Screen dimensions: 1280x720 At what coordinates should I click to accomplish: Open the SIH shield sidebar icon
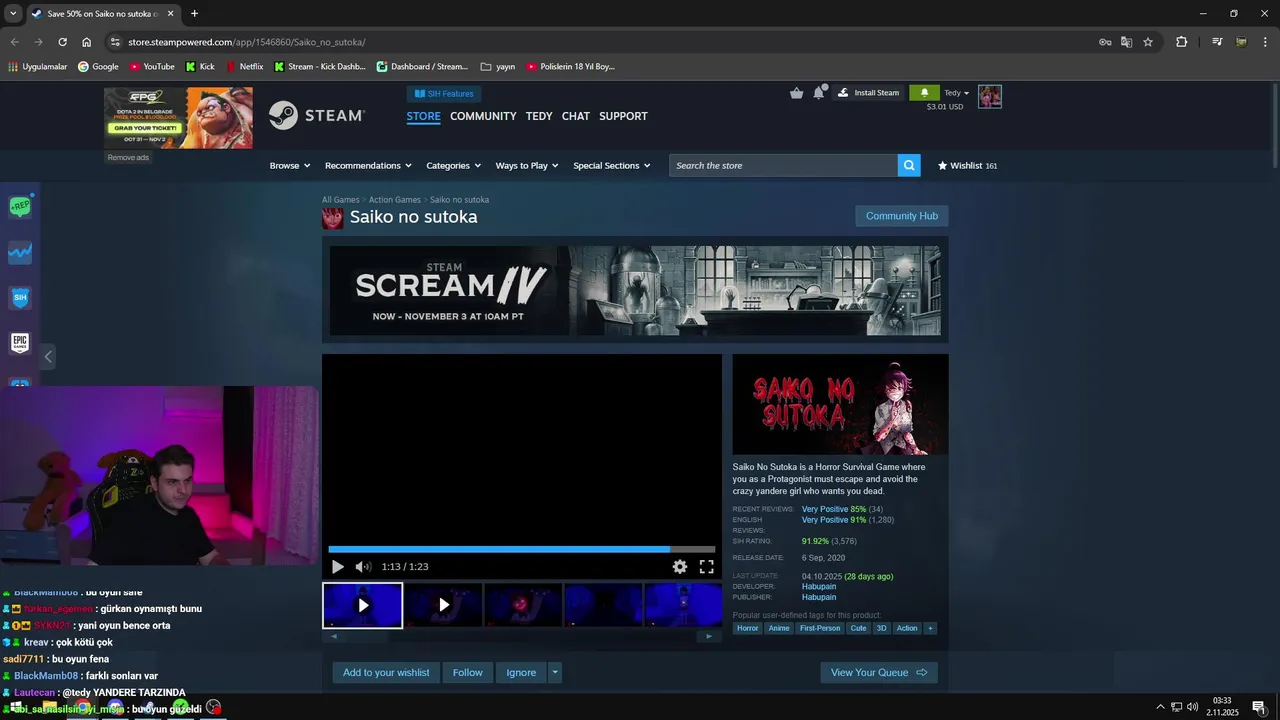click(20, 298)
